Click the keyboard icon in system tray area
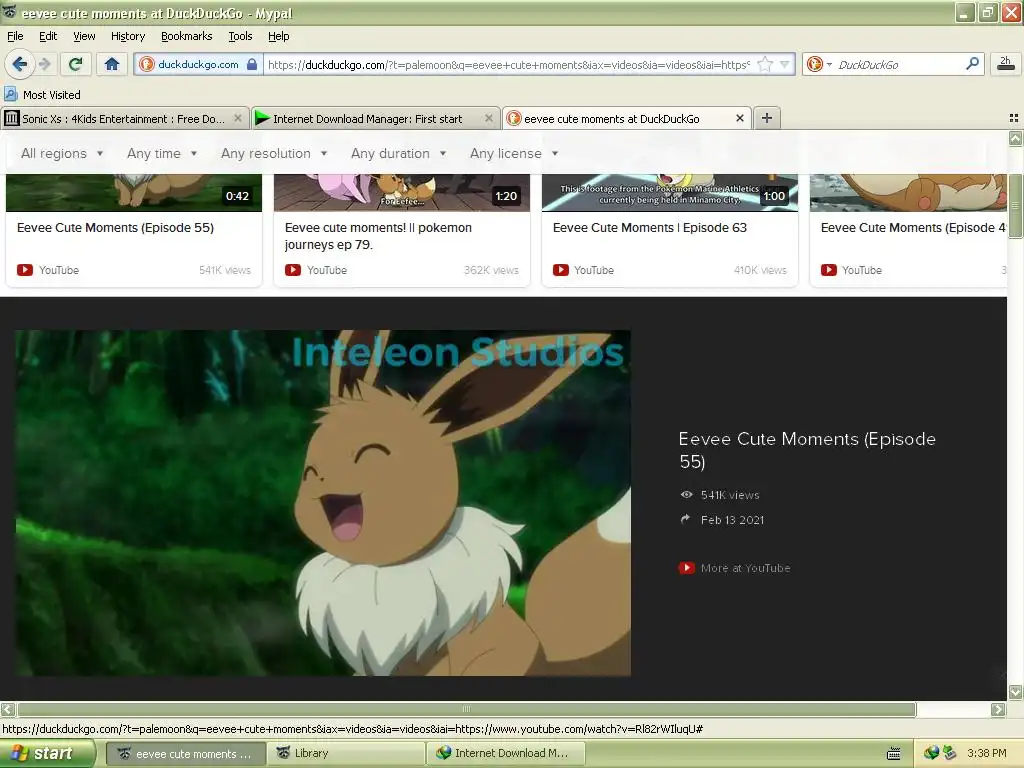This screenshot has height=768, width=1024. [x=893, y=754]
